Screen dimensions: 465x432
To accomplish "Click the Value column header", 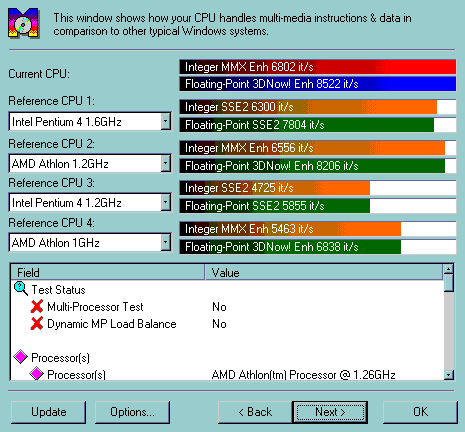I will tap(324, 272).
